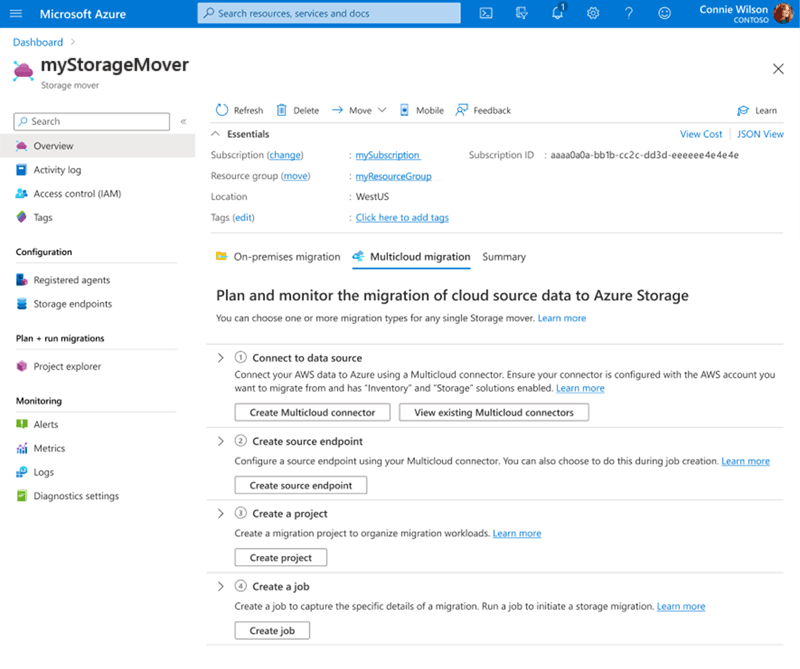
Task: Click the Microsoft Azure home title
Action: tap(83, 14)
